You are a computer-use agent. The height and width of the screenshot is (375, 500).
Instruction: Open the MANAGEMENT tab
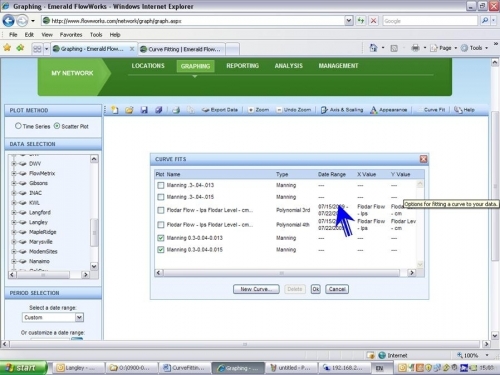point(338,66)
